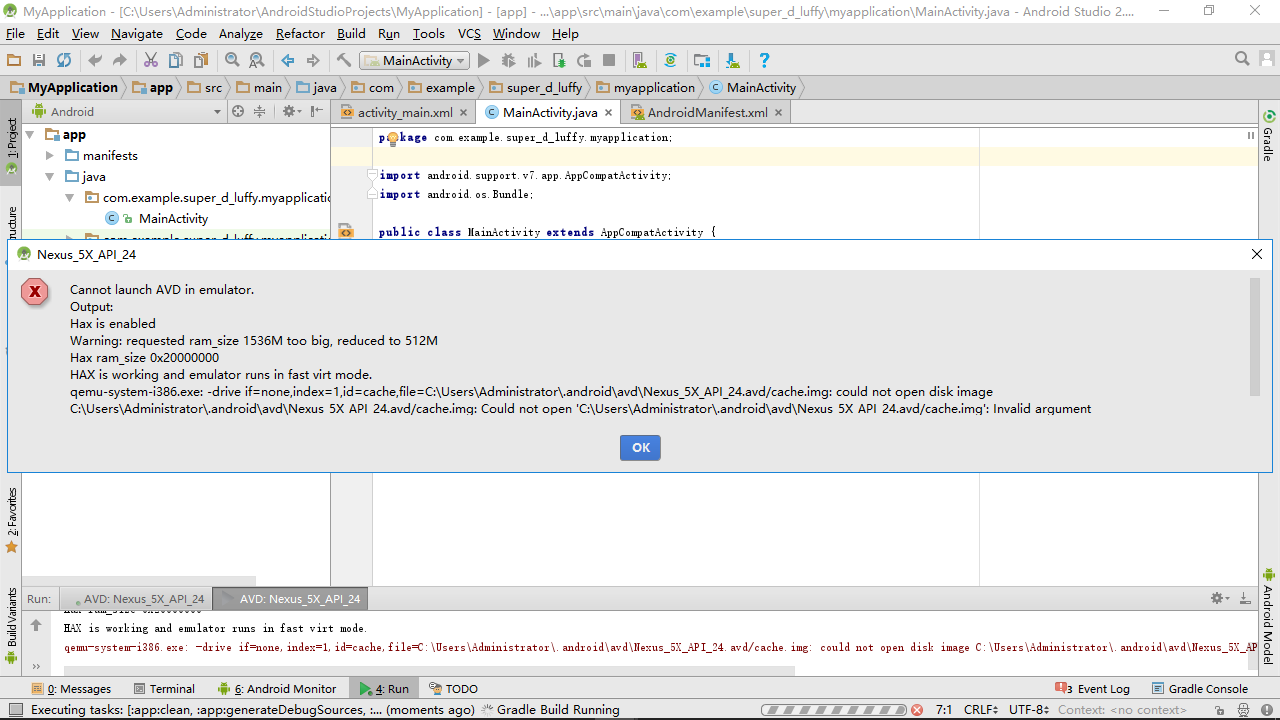Click the Undo arrow icon
The image size is (1280, 720).
click(95, 61)
